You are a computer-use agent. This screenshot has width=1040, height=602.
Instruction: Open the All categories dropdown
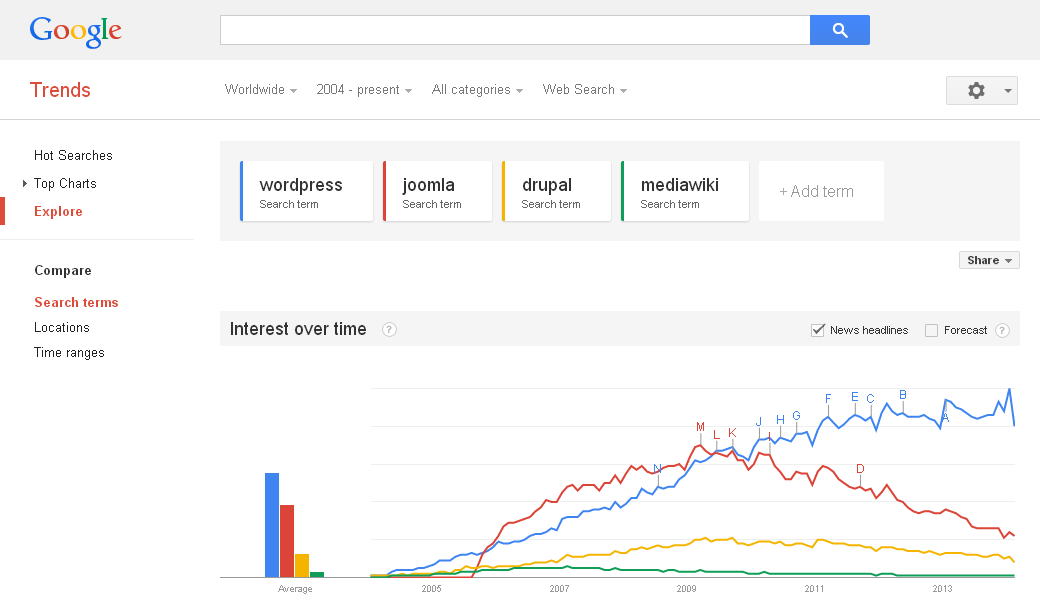[477, 90]
